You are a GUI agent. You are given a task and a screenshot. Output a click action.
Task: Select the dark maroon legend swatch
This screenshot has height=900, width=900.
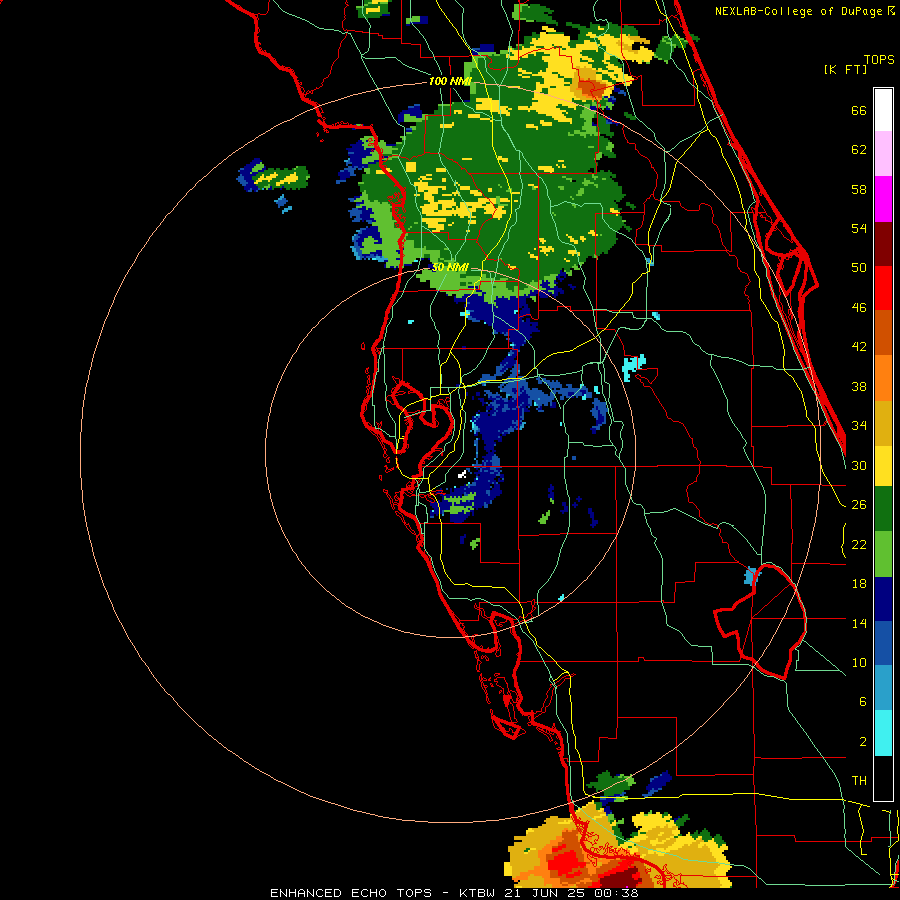(883, 244)
